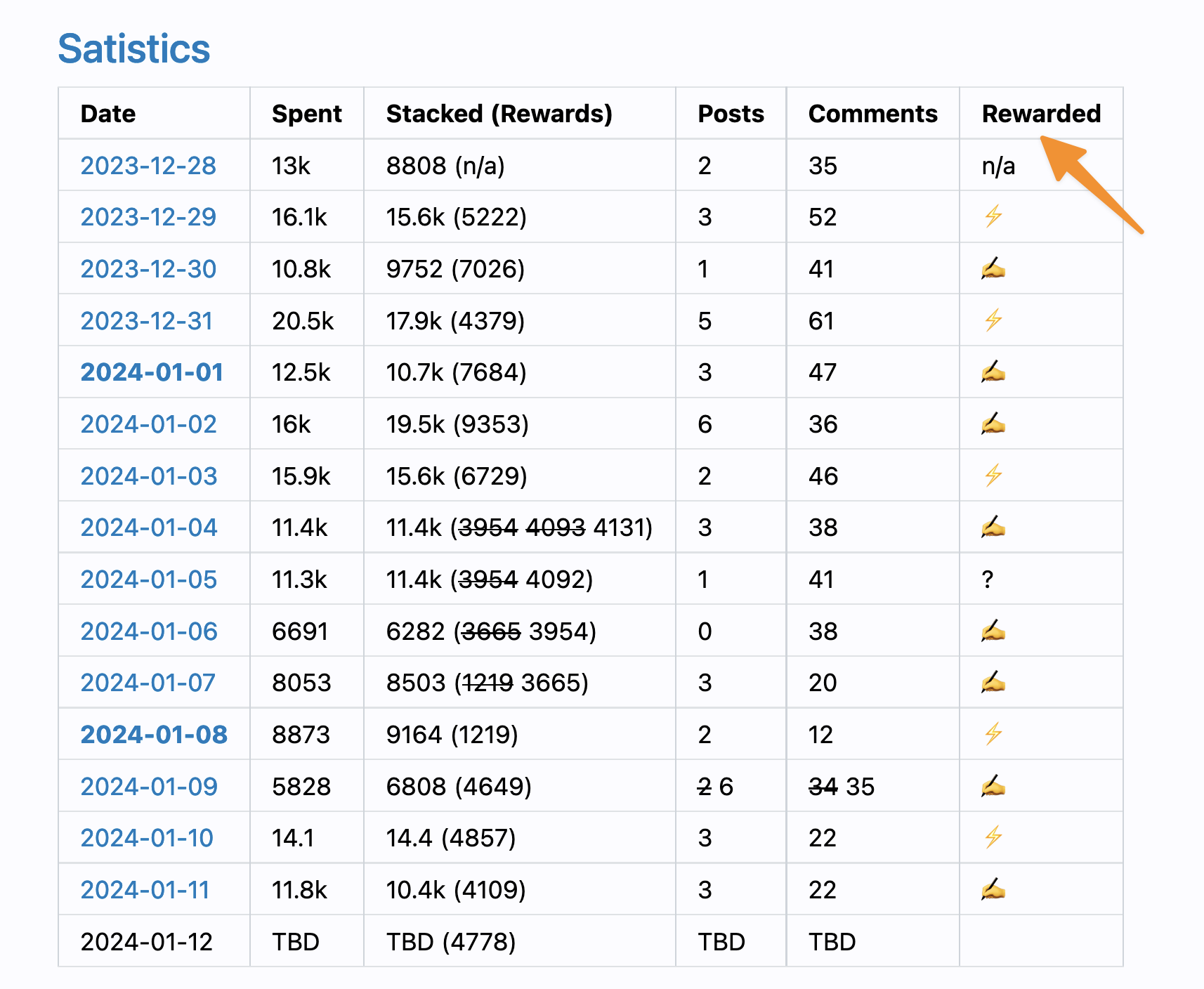The width and height of the screenshot is (1204, 989).
Task: Follow the 2024-01-04 date link
Action: point(149,528)
